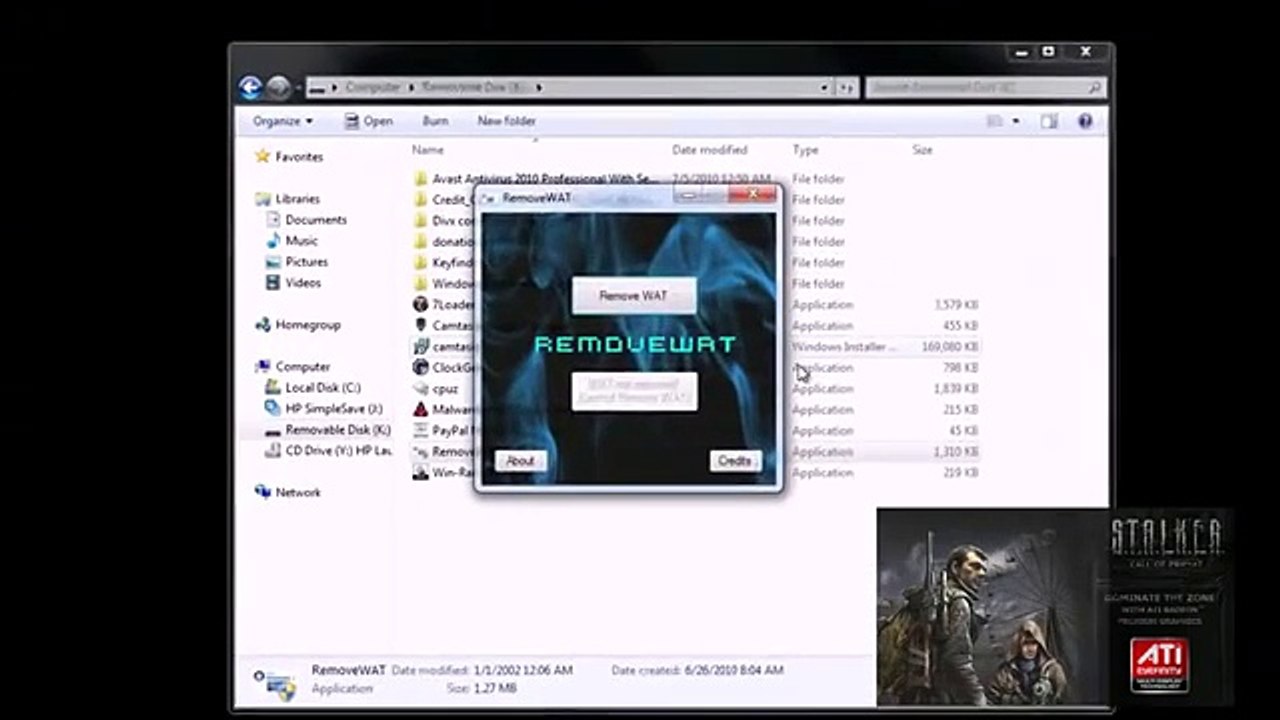
Task: Open the Explorer help icon
Action: [1085, 121]
